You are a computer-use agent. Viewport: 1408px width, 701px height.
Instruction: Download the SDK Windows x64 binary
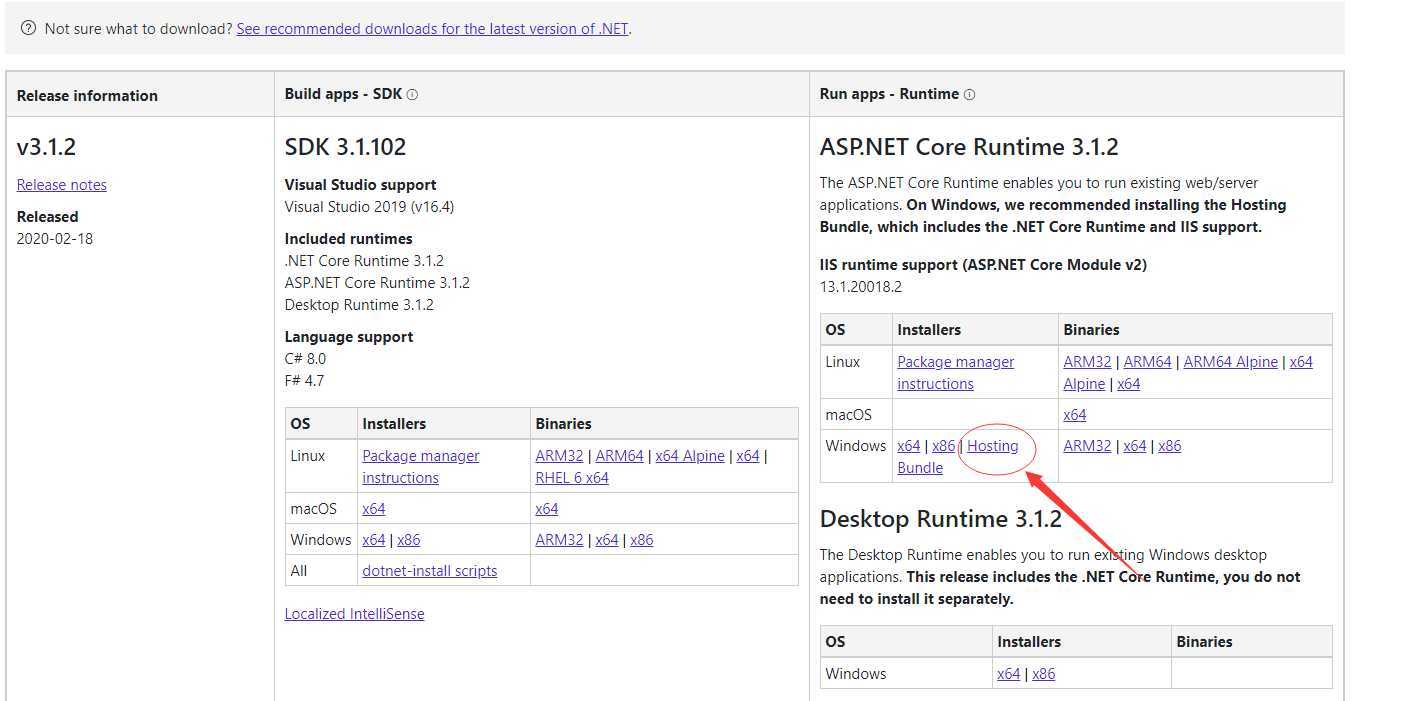pos(607,540)
